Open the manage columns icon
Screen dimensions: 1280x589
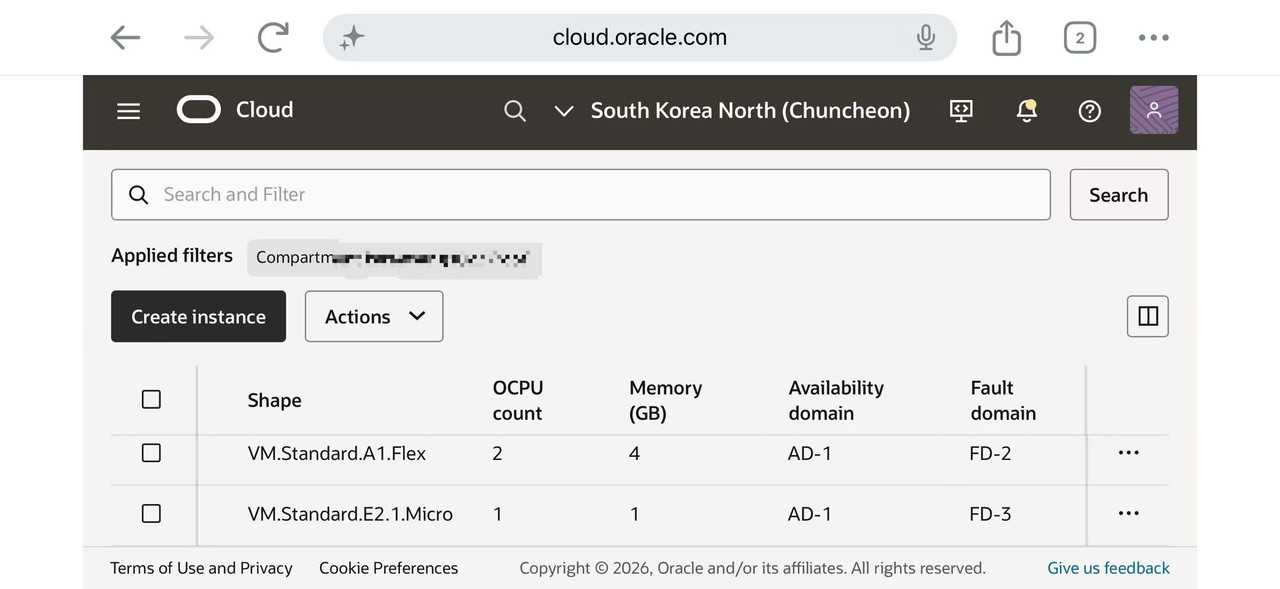tap(1148, 316)
